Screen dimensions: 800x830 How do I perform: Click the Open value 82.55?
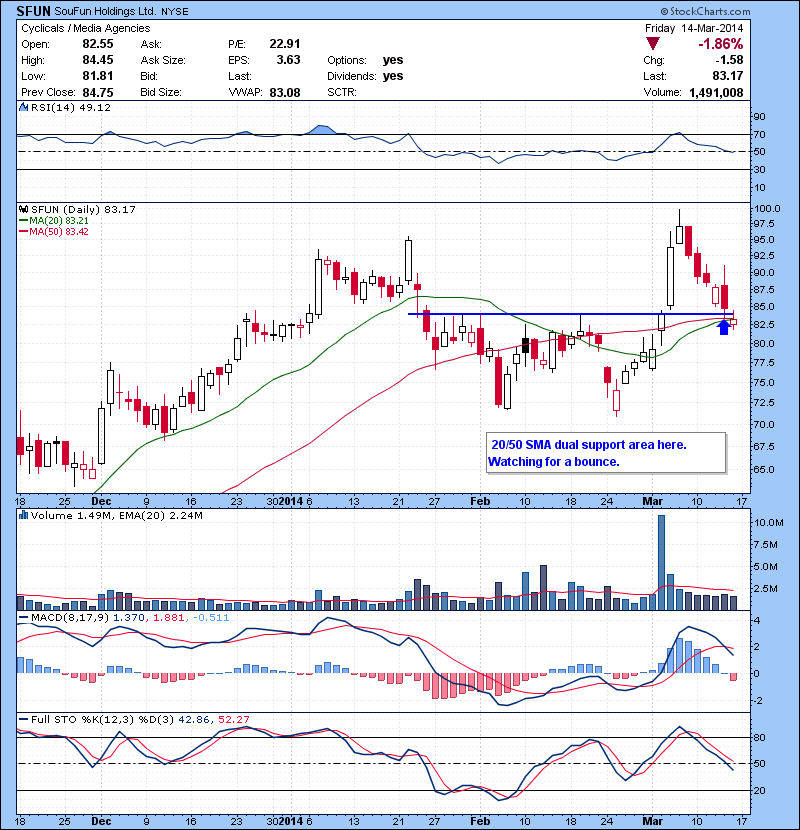pyautogui.click(x=98, y=44)
